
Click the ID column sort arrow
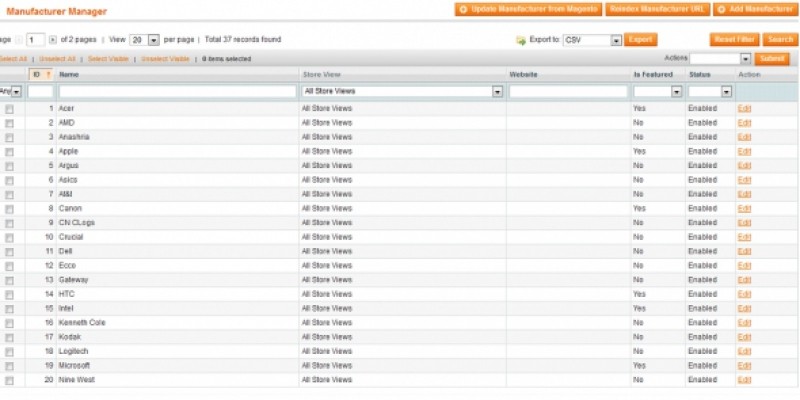[47, 75]
